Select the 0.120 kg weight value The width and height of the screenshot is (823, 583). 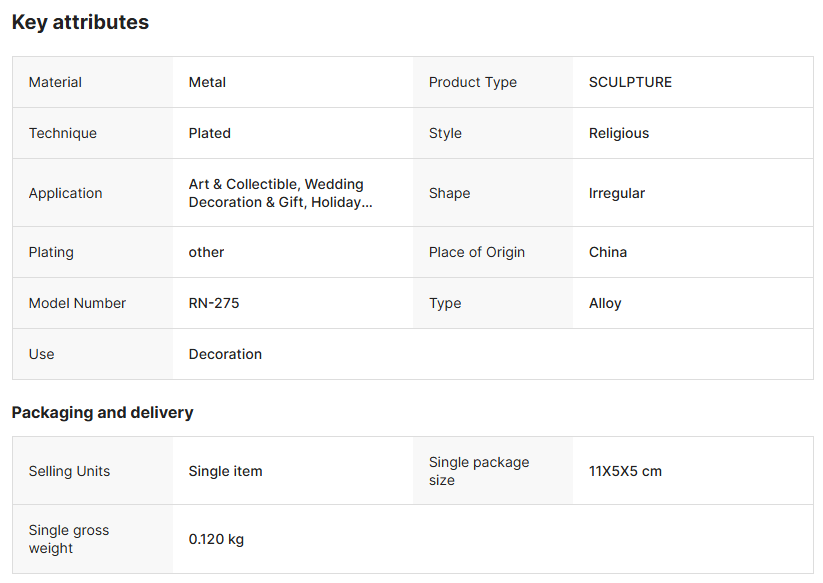tap(216, 539)
